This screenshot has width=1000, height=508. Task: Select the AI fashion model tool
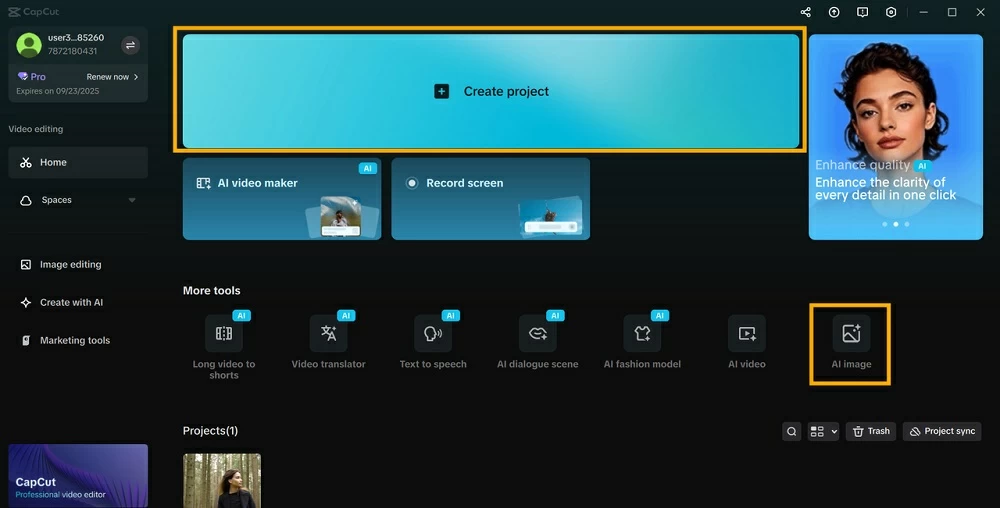tap(642, 334)
